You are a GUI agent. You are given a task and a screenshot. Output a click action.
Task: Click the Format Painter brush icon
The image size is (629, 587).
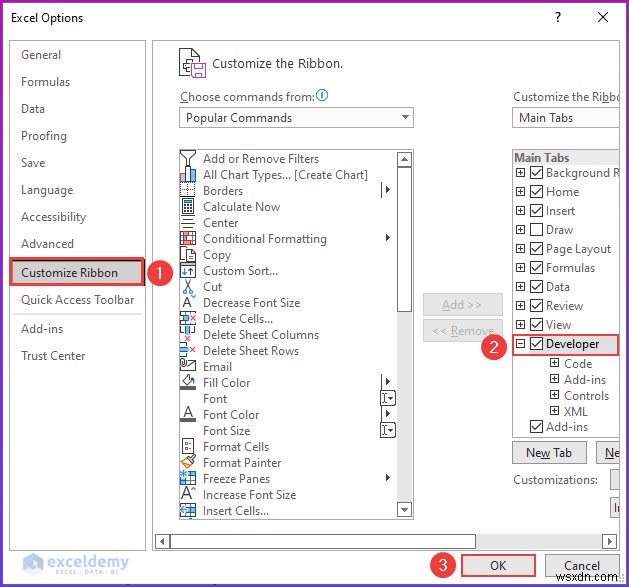click(x=188, y=462)
